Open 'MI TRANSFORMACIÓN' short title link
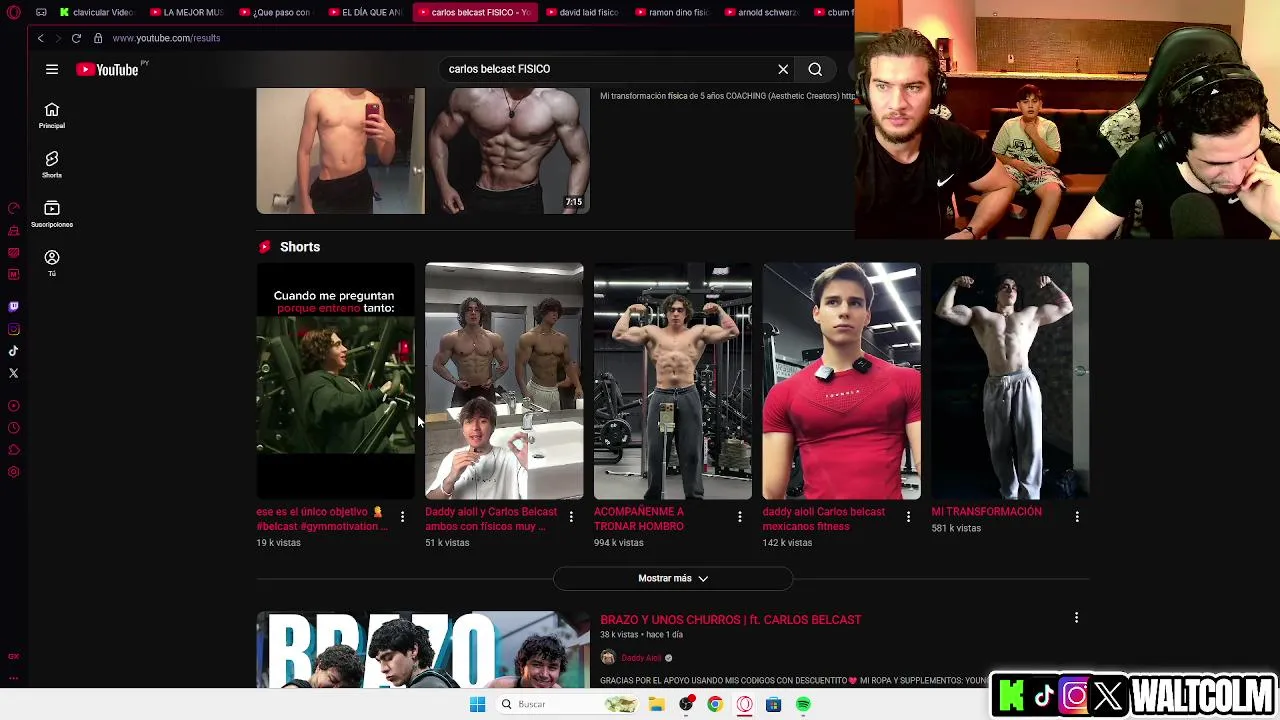This screenshot has height=720, width=1280. pyautogui.click(x=987, y=512)
